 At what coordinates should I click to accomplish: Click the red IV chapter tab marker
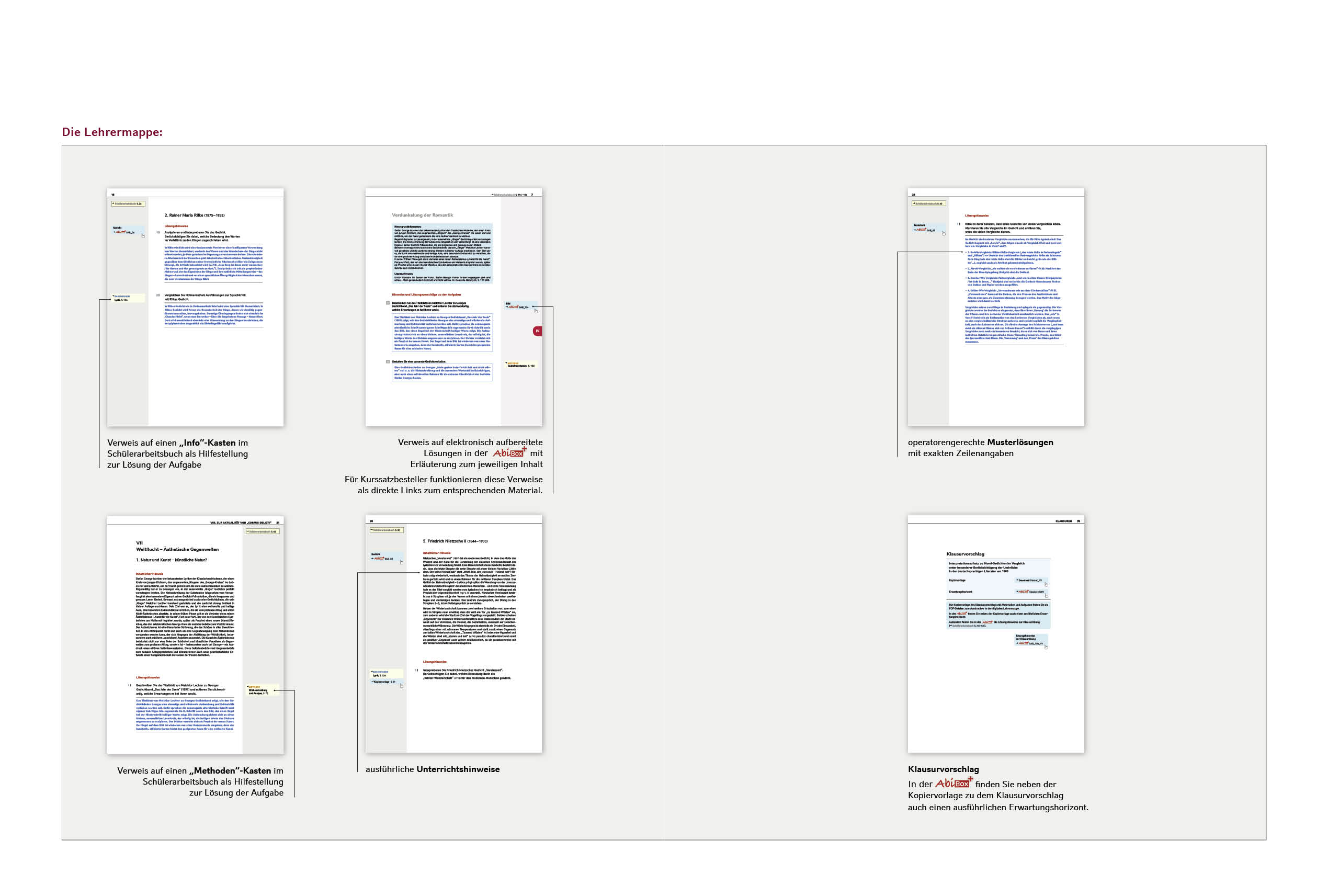coord(537,331)
